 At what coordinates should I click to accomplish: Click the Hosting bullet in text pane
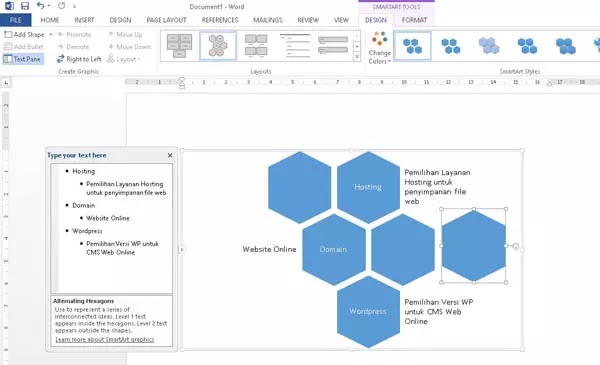coord(83,171)
